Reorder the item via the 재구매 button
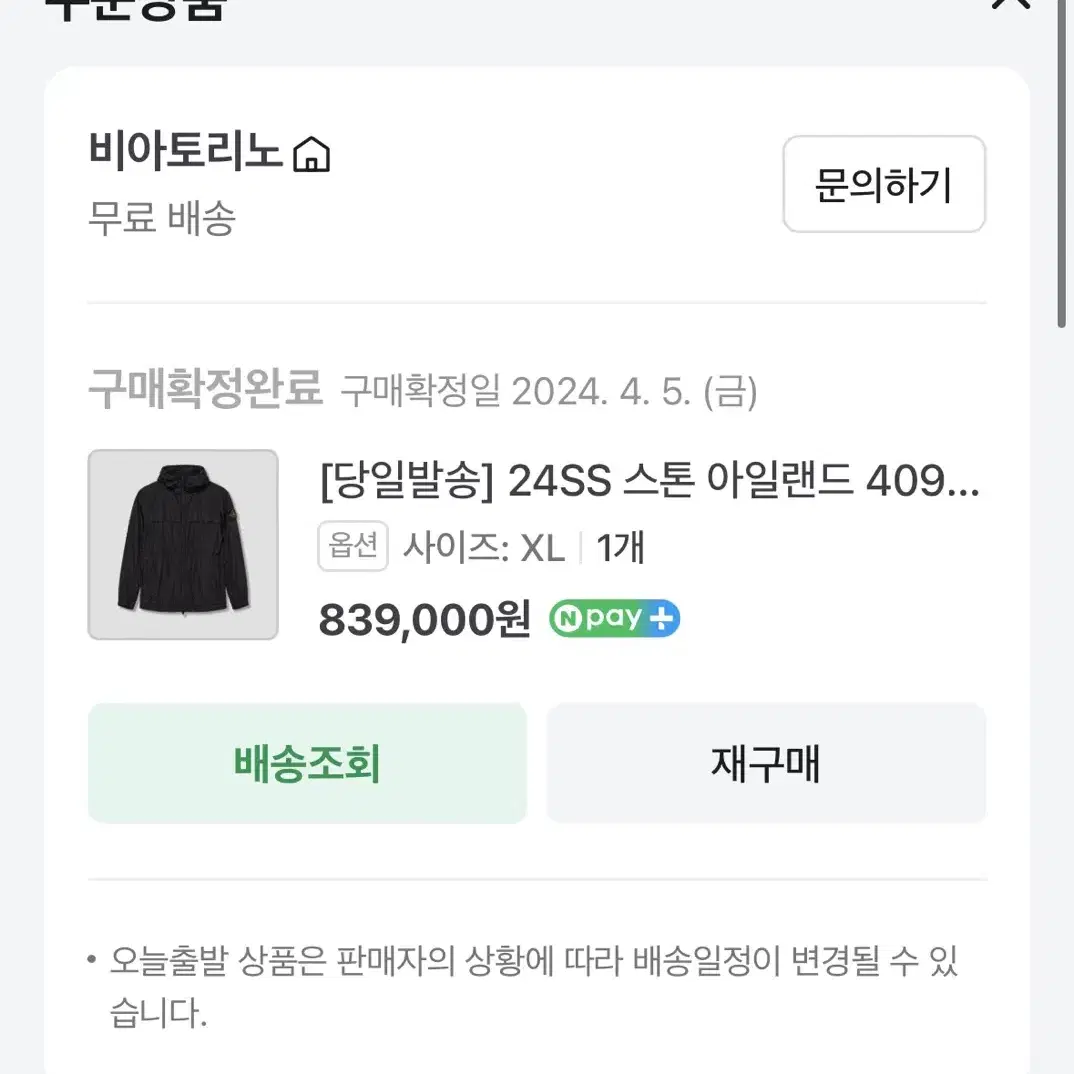 [x=766, y=763]
